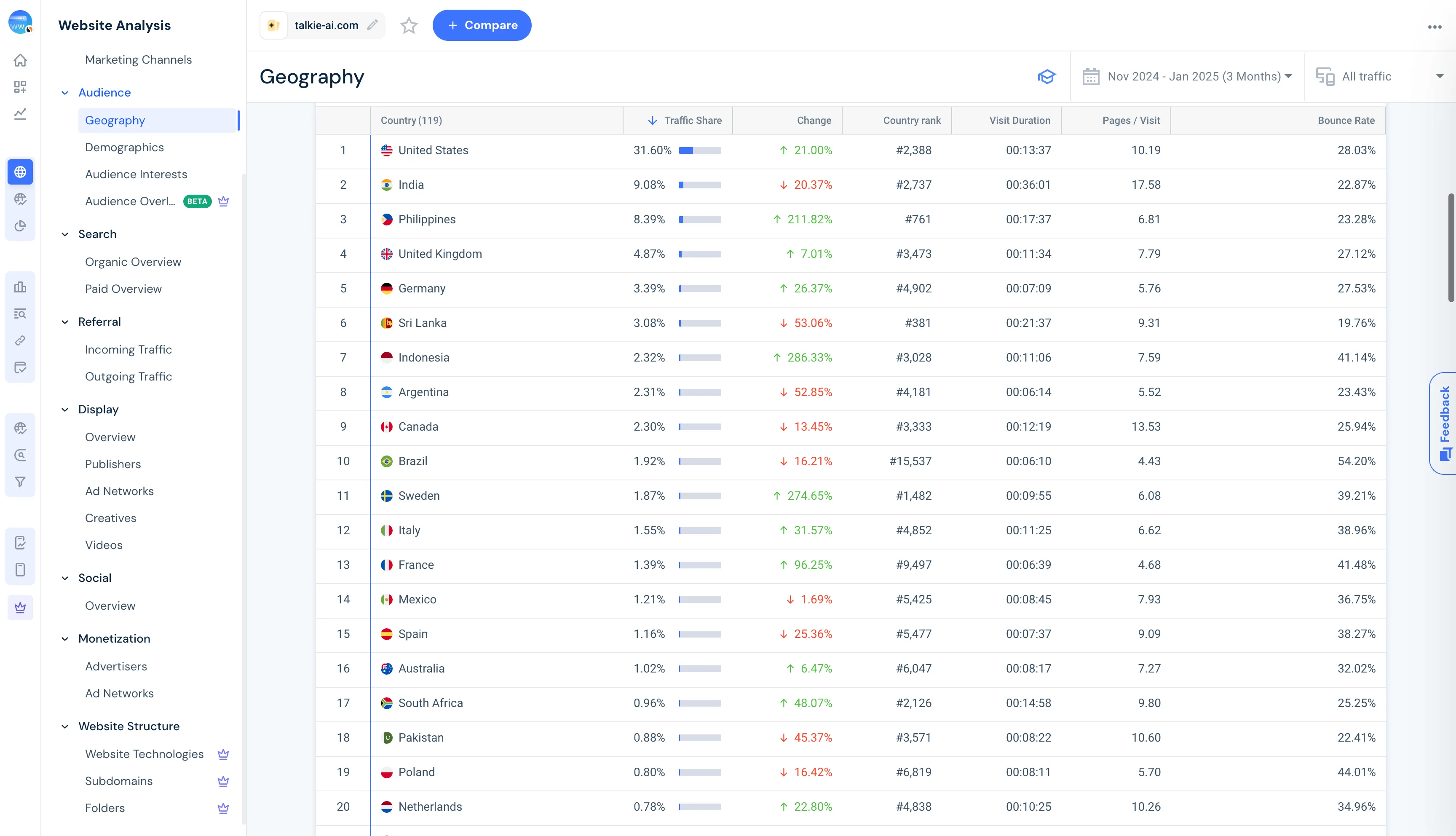Screen dimensions: 1456x836
Task: Collapse the Audience section
Action: coord(65,92)
